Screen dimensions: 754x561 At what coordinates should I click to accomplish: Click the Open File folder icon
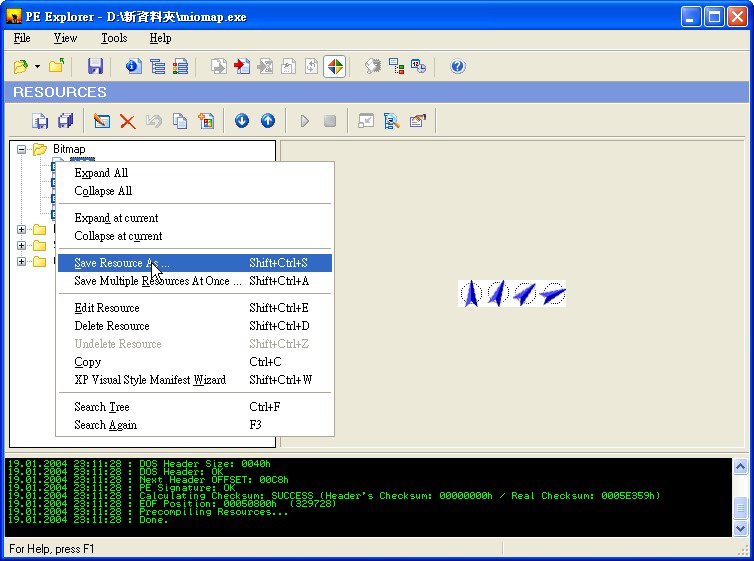pyautogui.click(x=21, y=66)
